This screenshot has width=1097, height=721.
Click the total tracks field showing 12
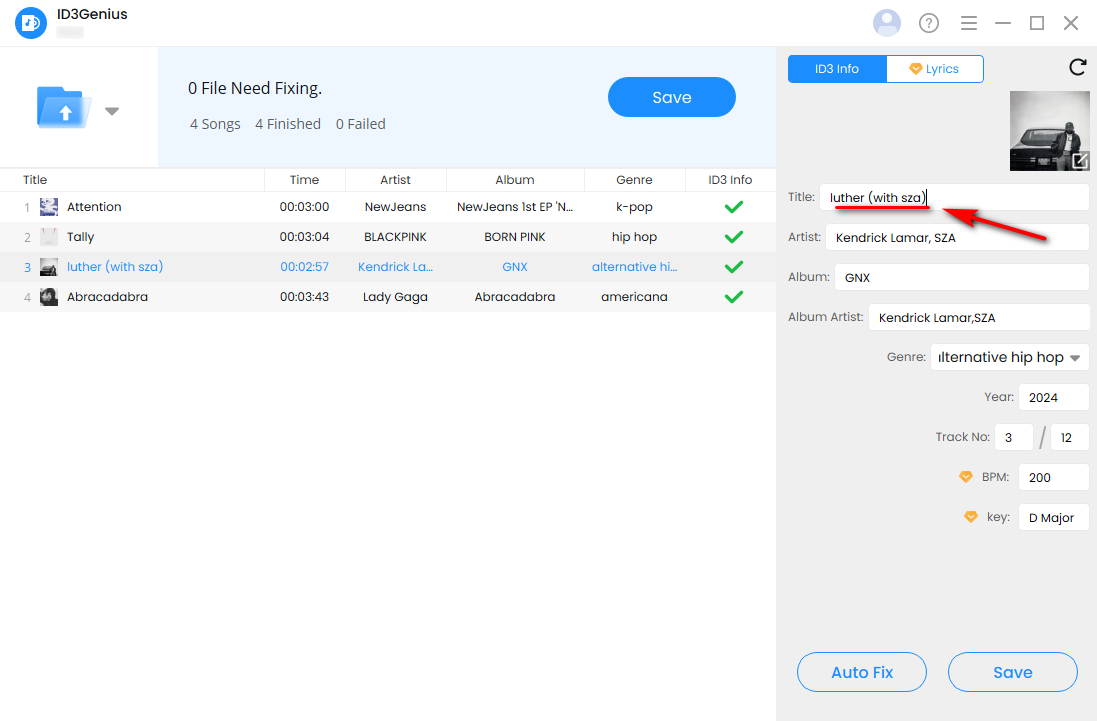[x=1070, y=437]
